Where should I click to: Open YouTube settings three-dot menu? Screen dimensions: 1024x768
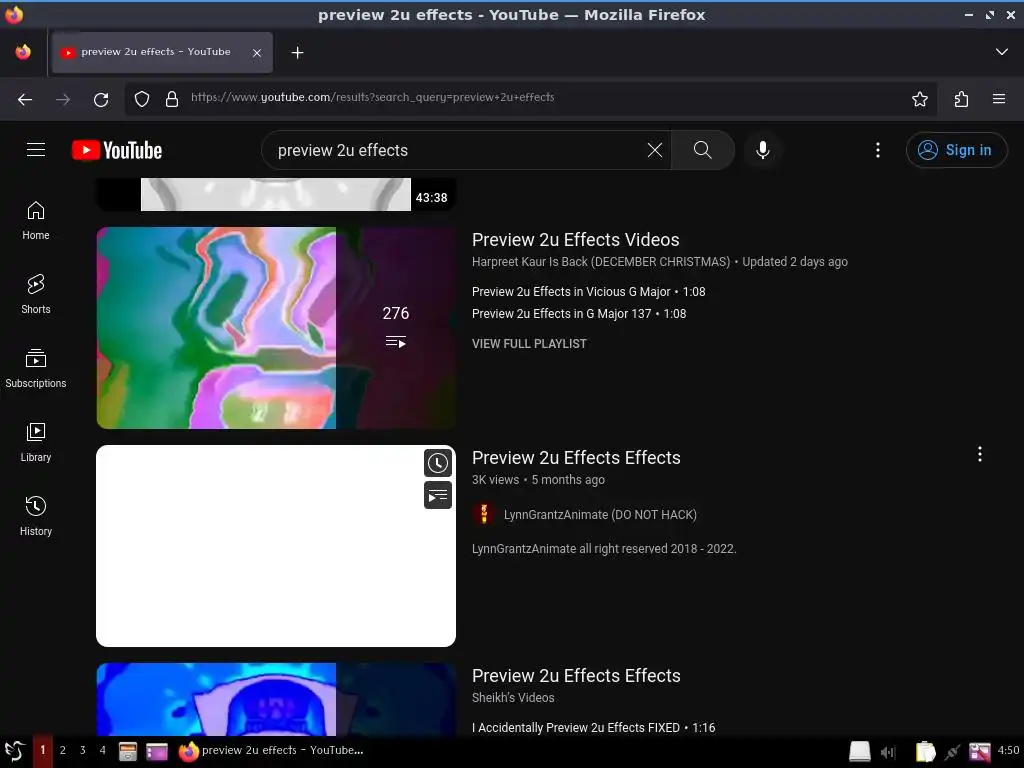point(878,150)
